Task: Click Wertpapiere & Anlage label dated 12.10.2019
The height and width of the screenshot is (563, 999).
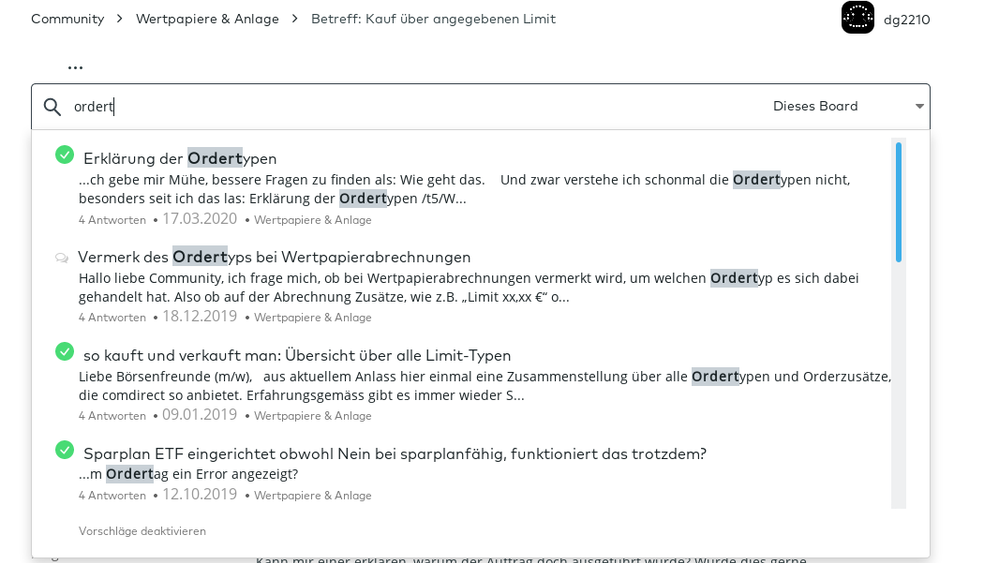Action: 312,495
